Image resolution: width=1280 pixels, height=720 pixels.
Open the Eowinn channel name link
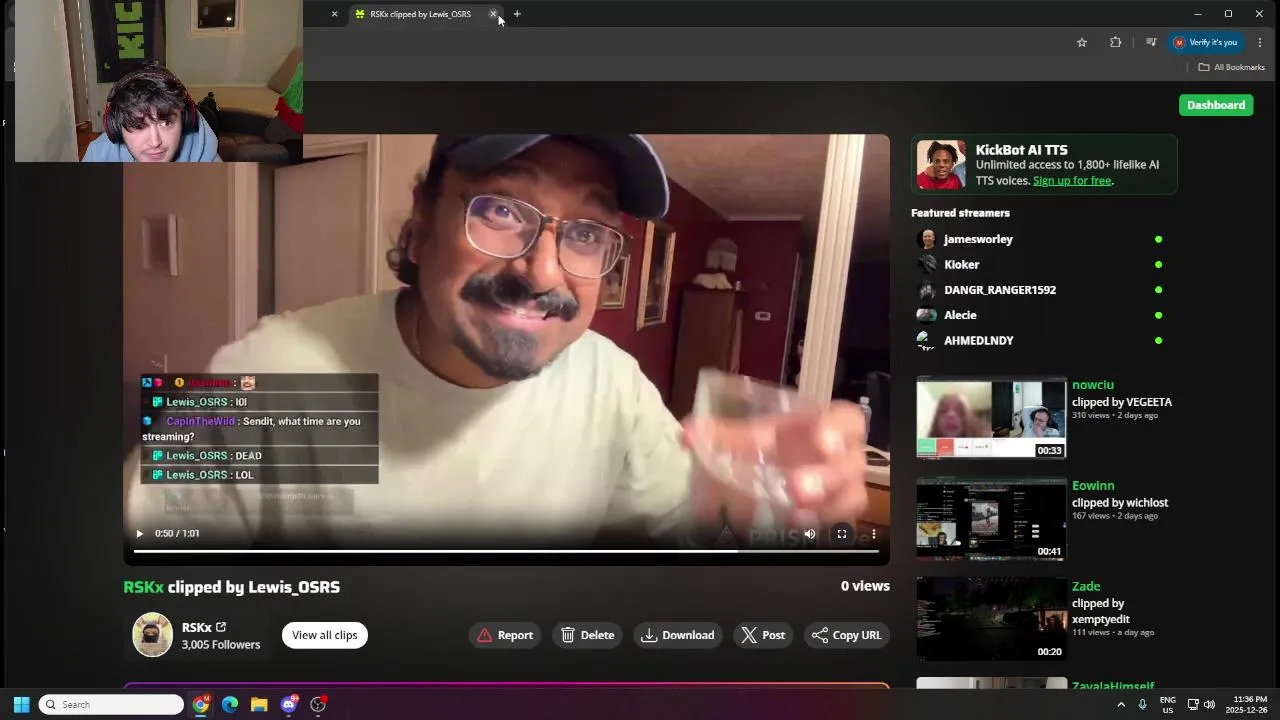(1093, 486)
